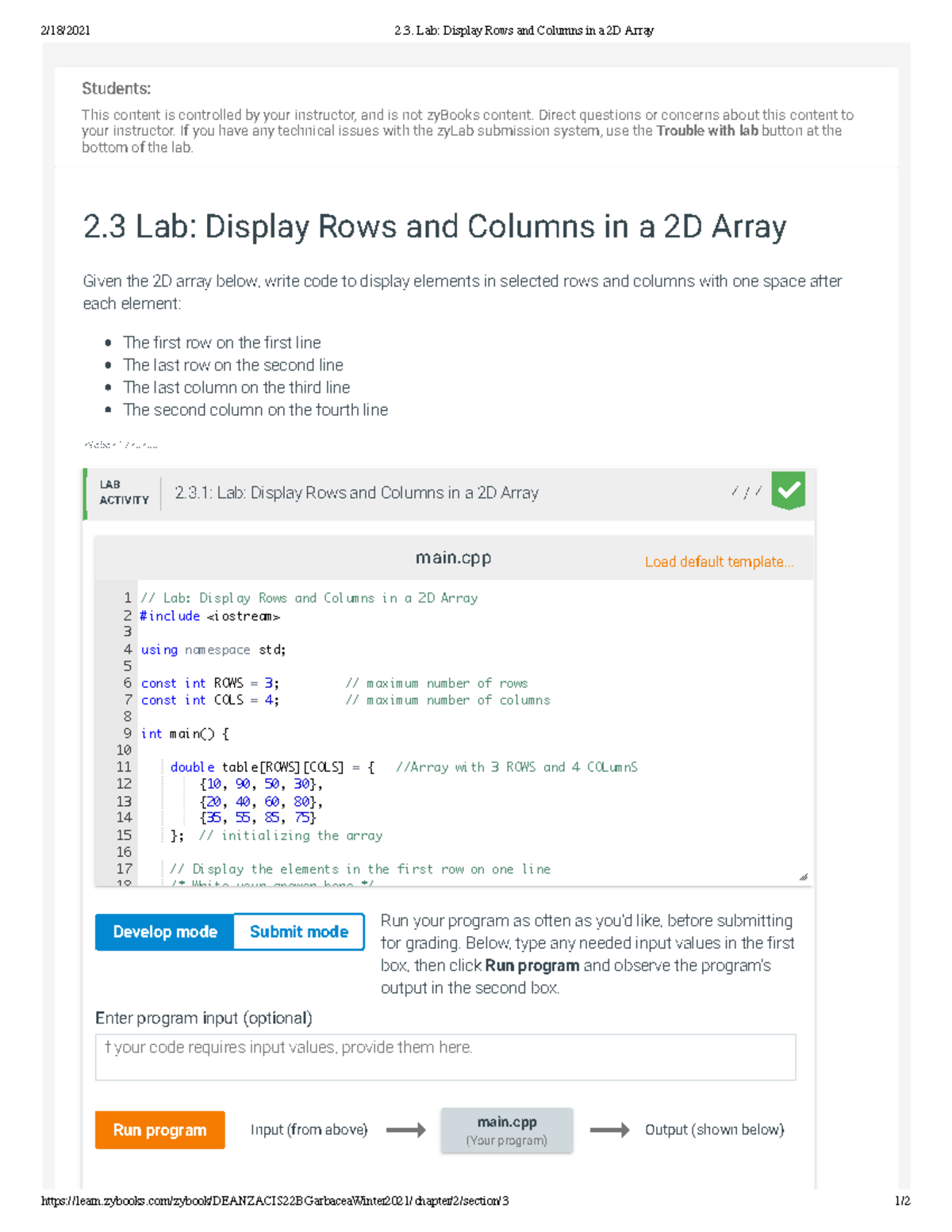The image size is (952, 1232).
Task: Switch to Develop mode
Action: [x=165, y=931]
